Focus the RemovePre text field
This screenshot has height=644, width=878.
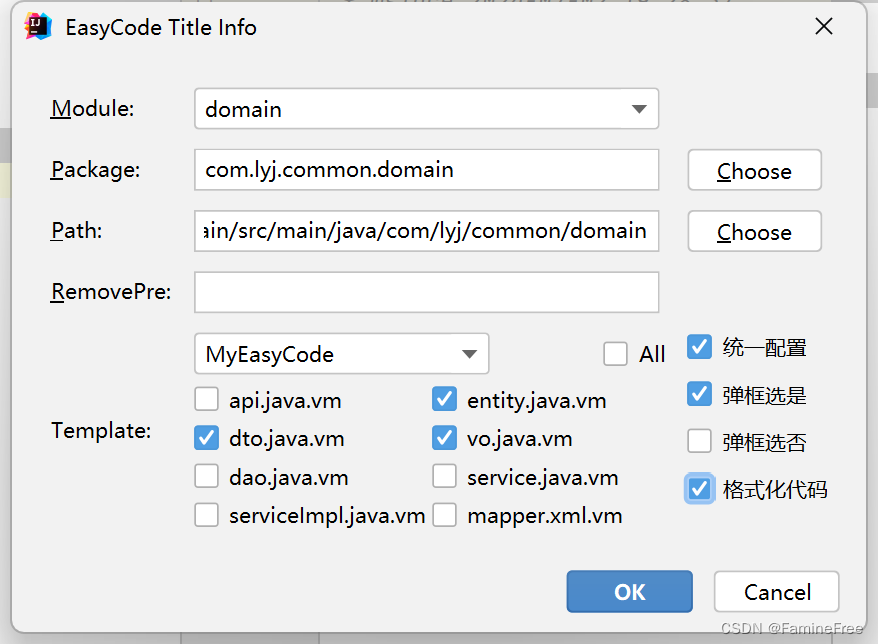[426, 292]
